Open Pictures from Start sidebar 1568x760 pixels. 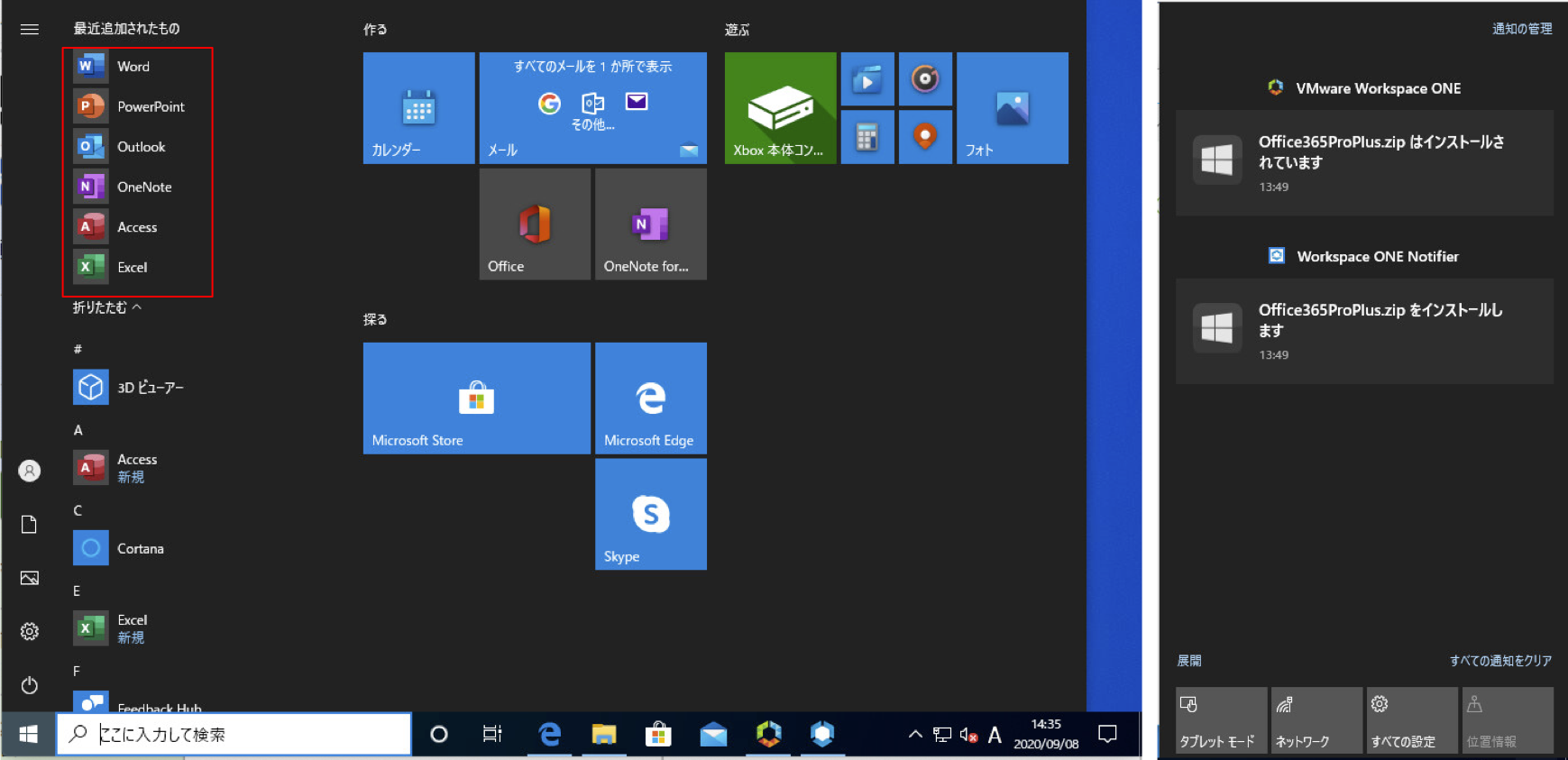[x=30, y=578]
